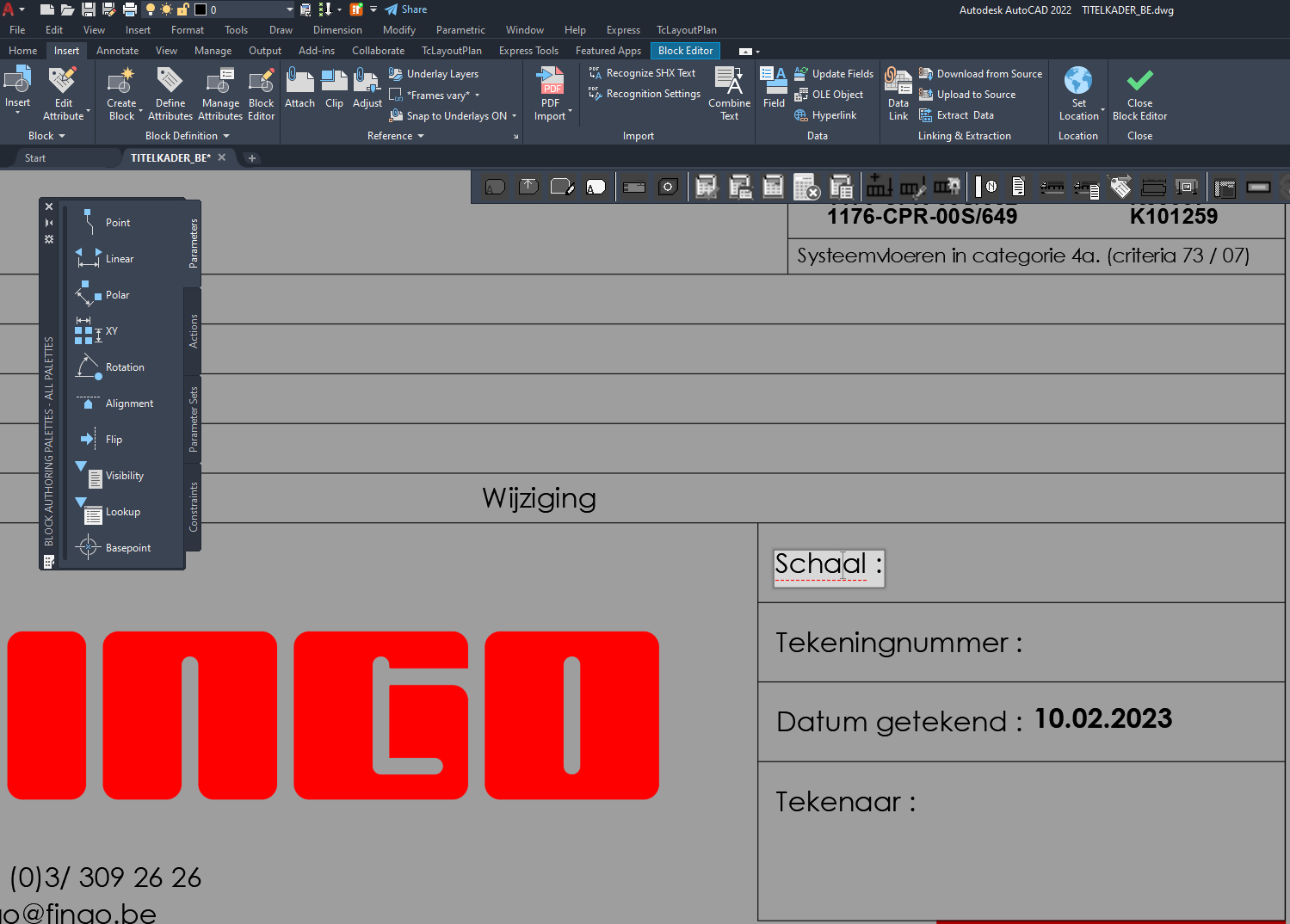Open the Parametric menu
The height and width of the screenshot is (924, 1290).
[460, 30]
